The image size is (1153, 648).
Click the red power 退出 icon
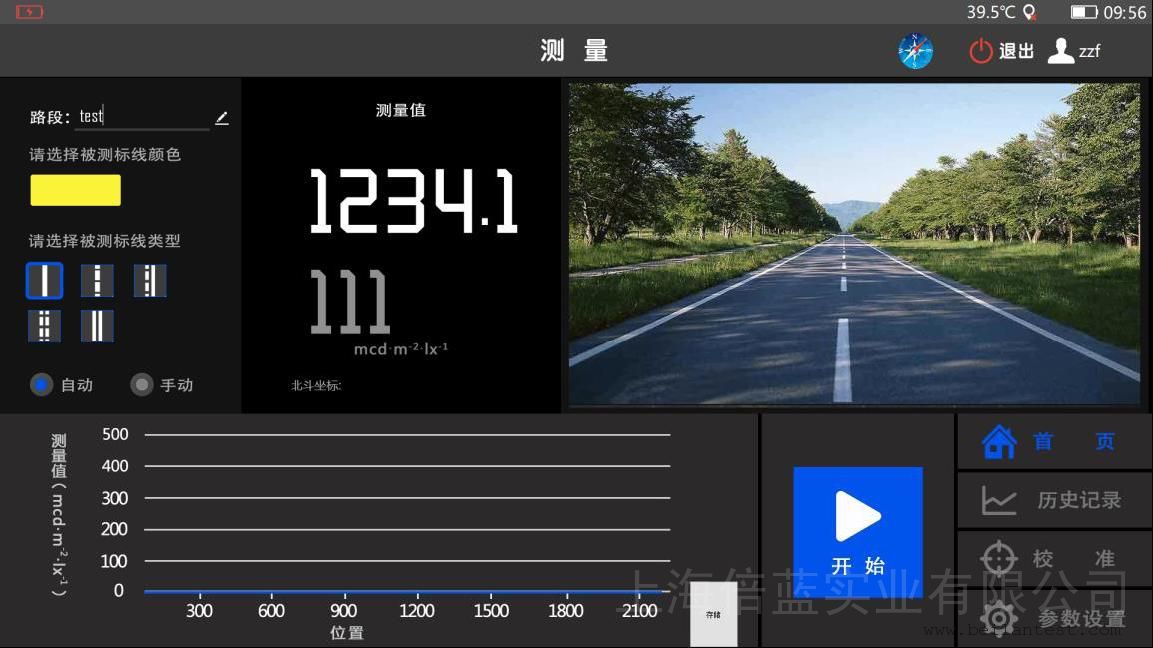pos(981,51)
